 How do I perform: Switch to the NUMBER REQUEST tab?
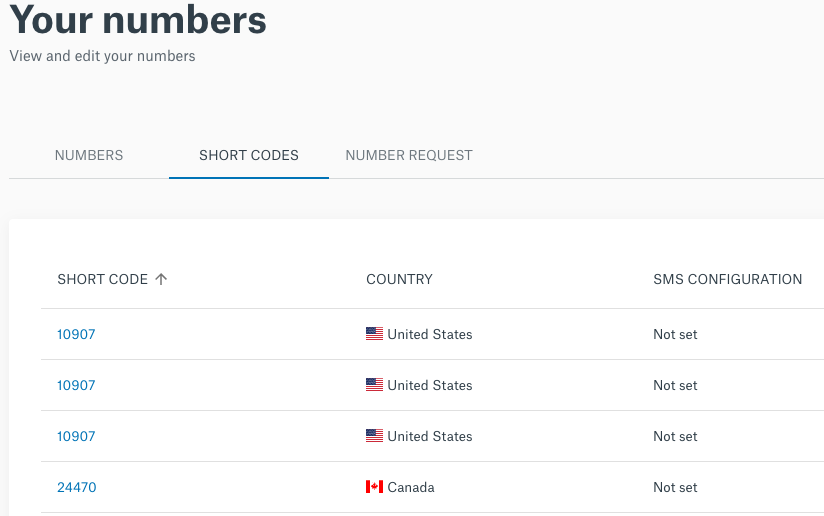pyautogui.click(x=409, y=155)
